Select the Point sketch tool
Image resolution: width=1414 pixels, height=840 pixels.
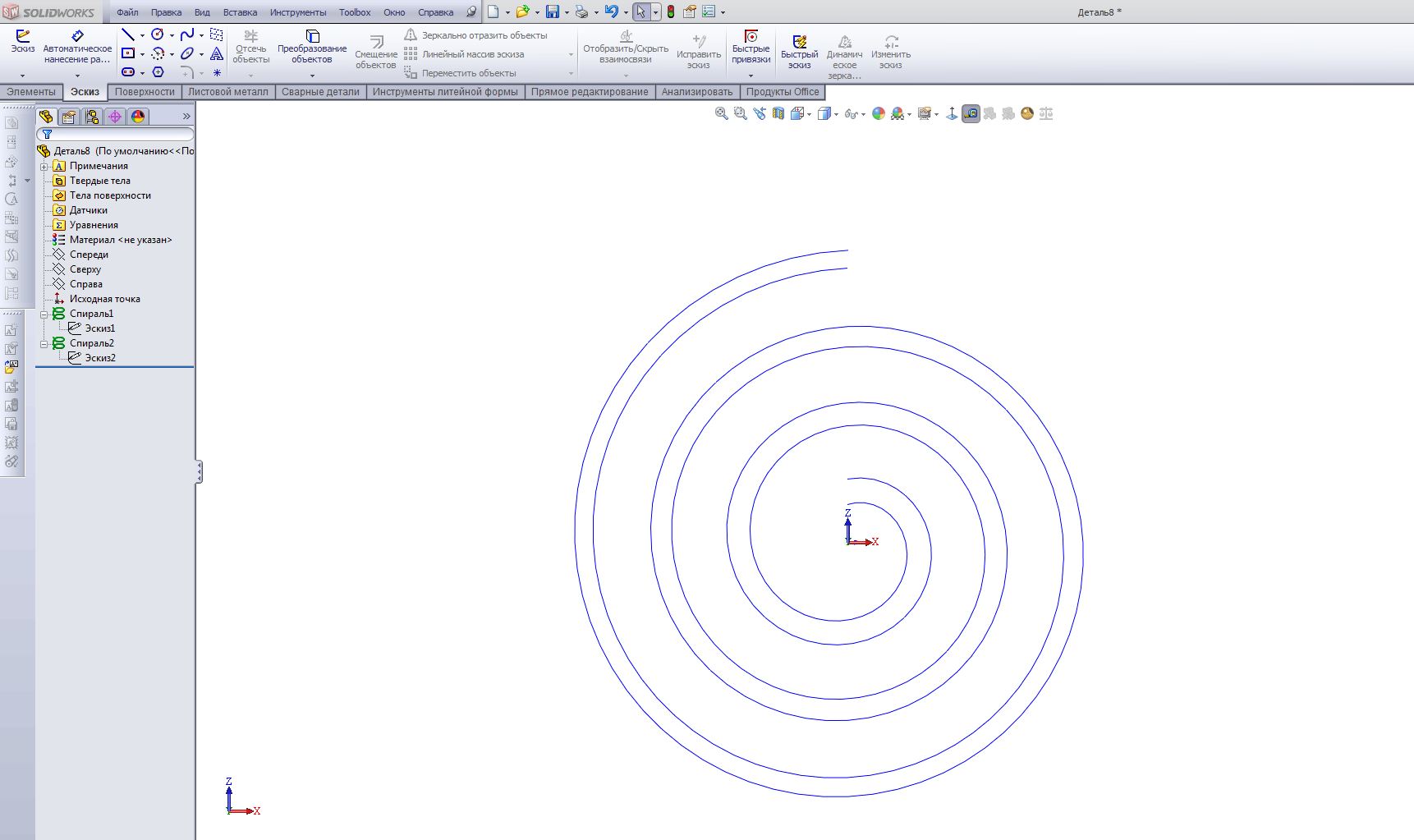click(217, 72)
